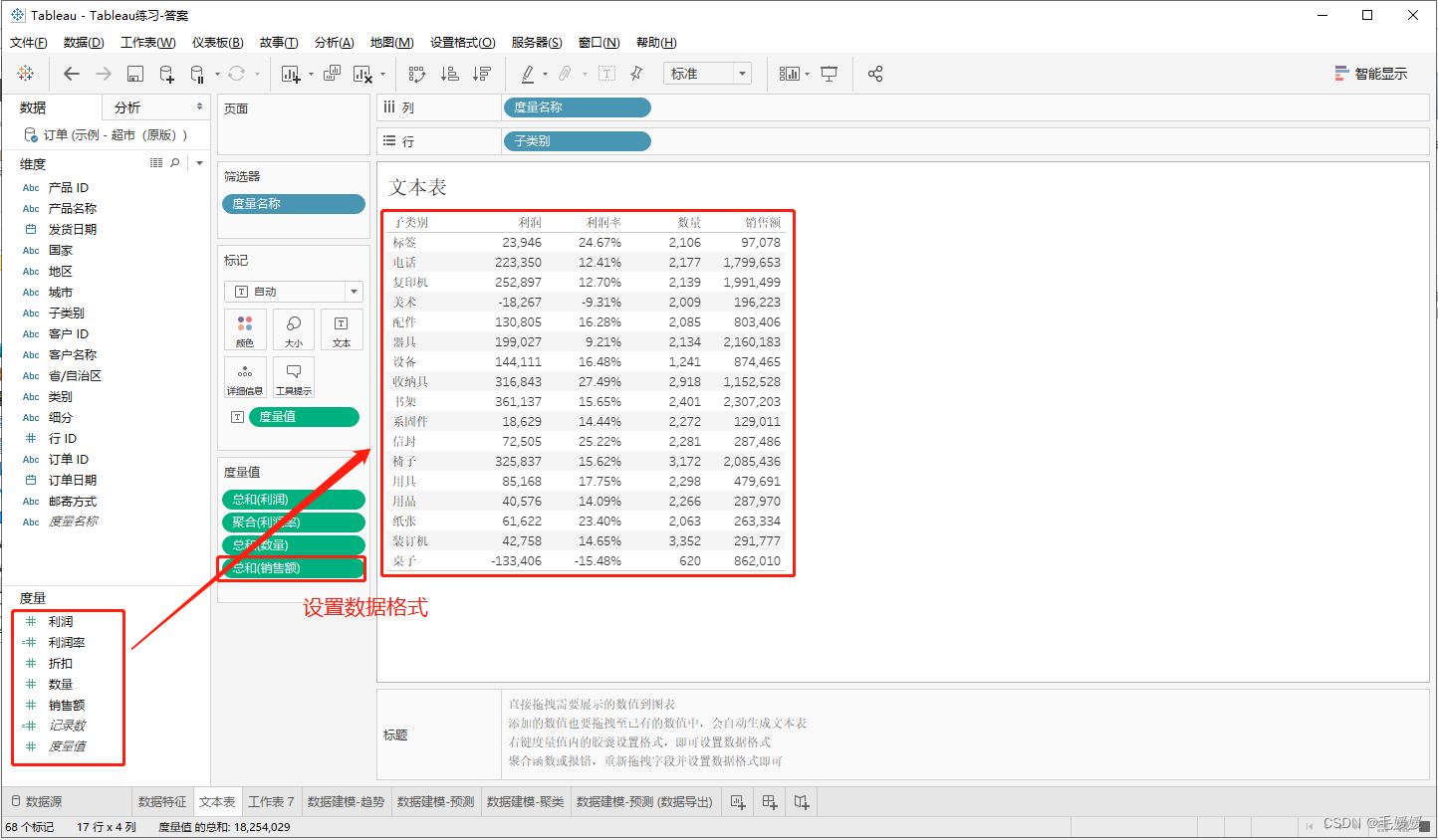The height and width of the screenshot is (840, 1438).
Task: Click the 大小 (size) marks button
Action: coord(294,329)
